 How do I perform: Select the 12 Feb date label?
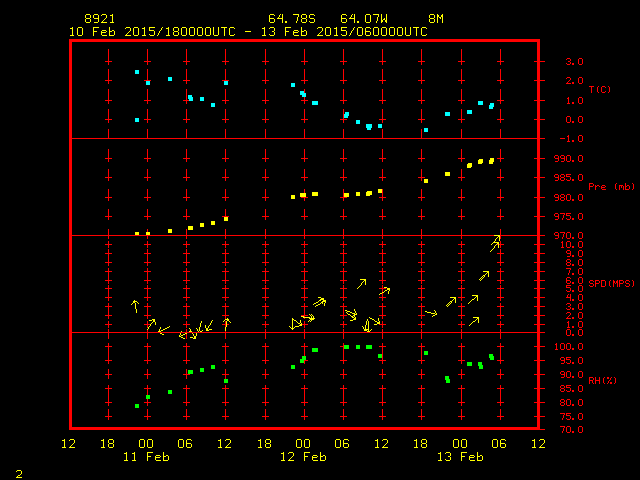click(x=302, y=457)
